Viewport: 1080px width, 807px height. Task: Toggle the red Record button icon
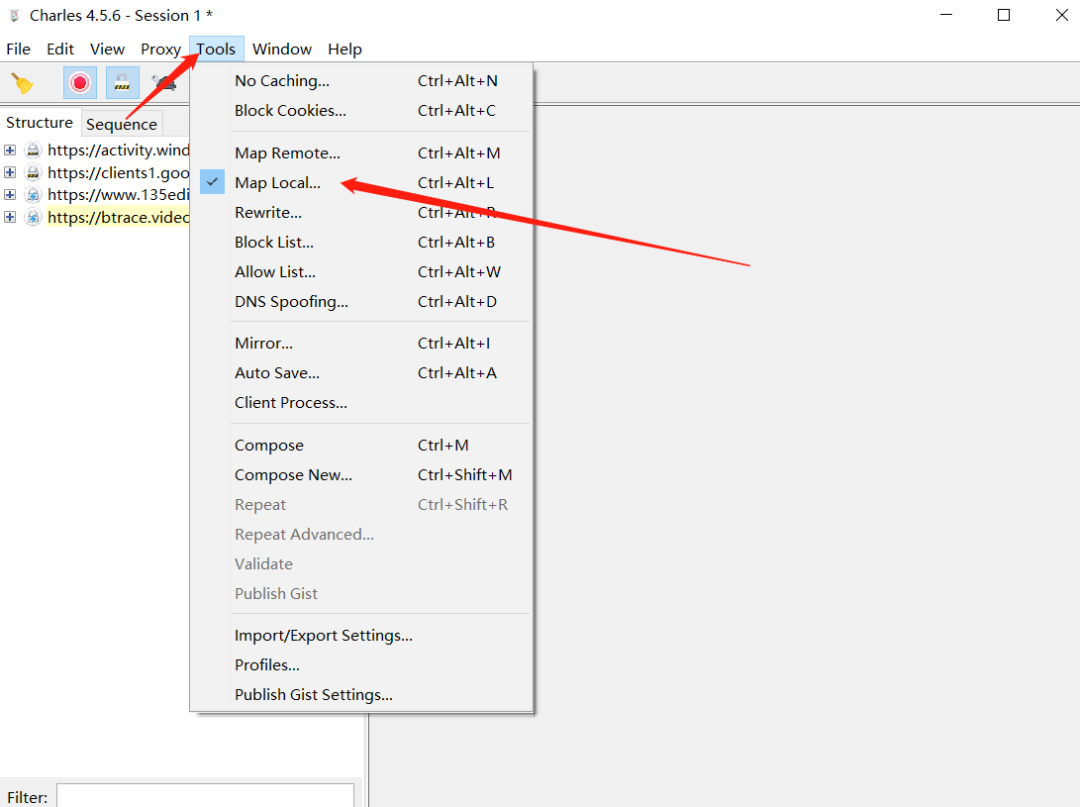coord(80,83)
